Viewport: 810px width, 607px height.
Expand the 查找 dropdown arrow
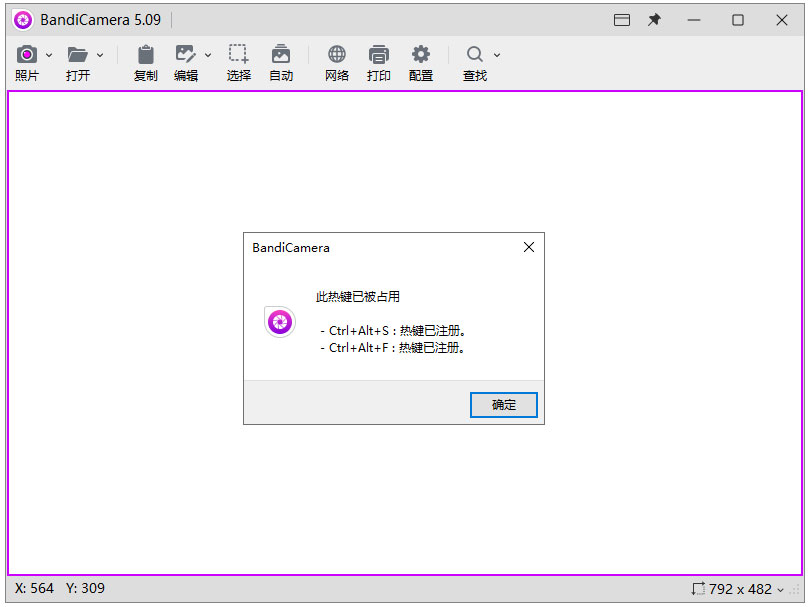497,55
